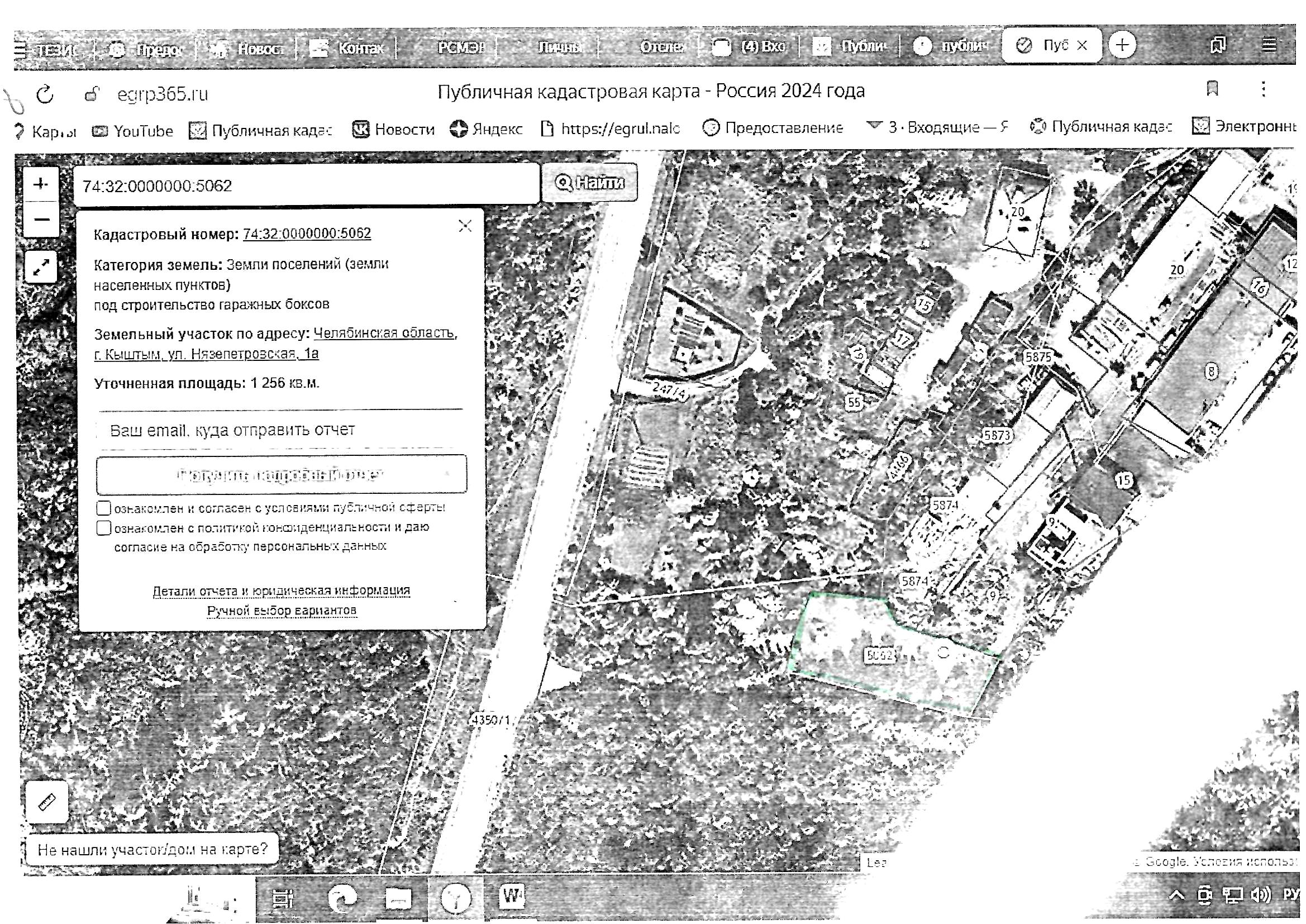Screen dimensions: 1306x924
Task: Open network status in system tray
Action: tap(1233, 896)
